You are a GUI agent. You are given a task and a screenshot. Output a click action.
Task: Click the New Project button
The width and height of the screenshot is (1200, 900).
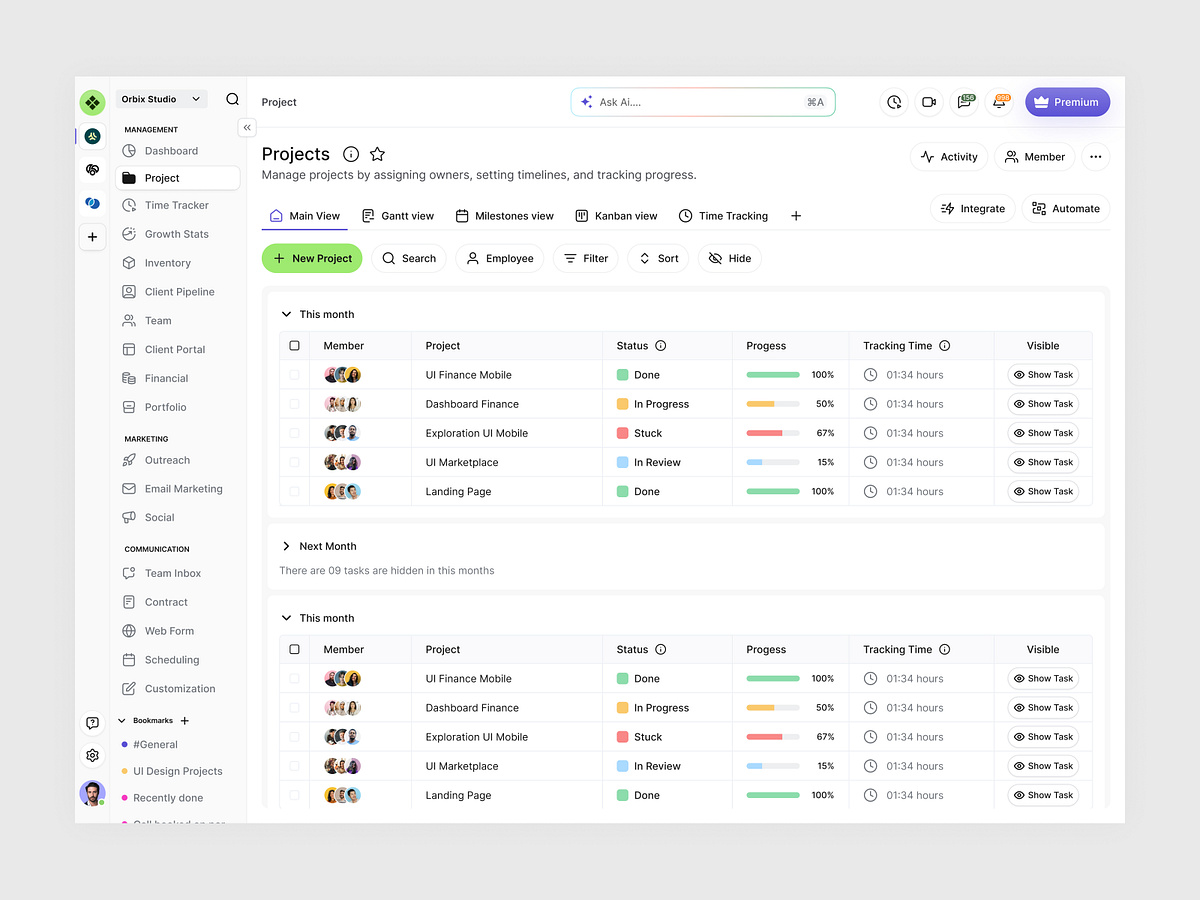[312, 258]
